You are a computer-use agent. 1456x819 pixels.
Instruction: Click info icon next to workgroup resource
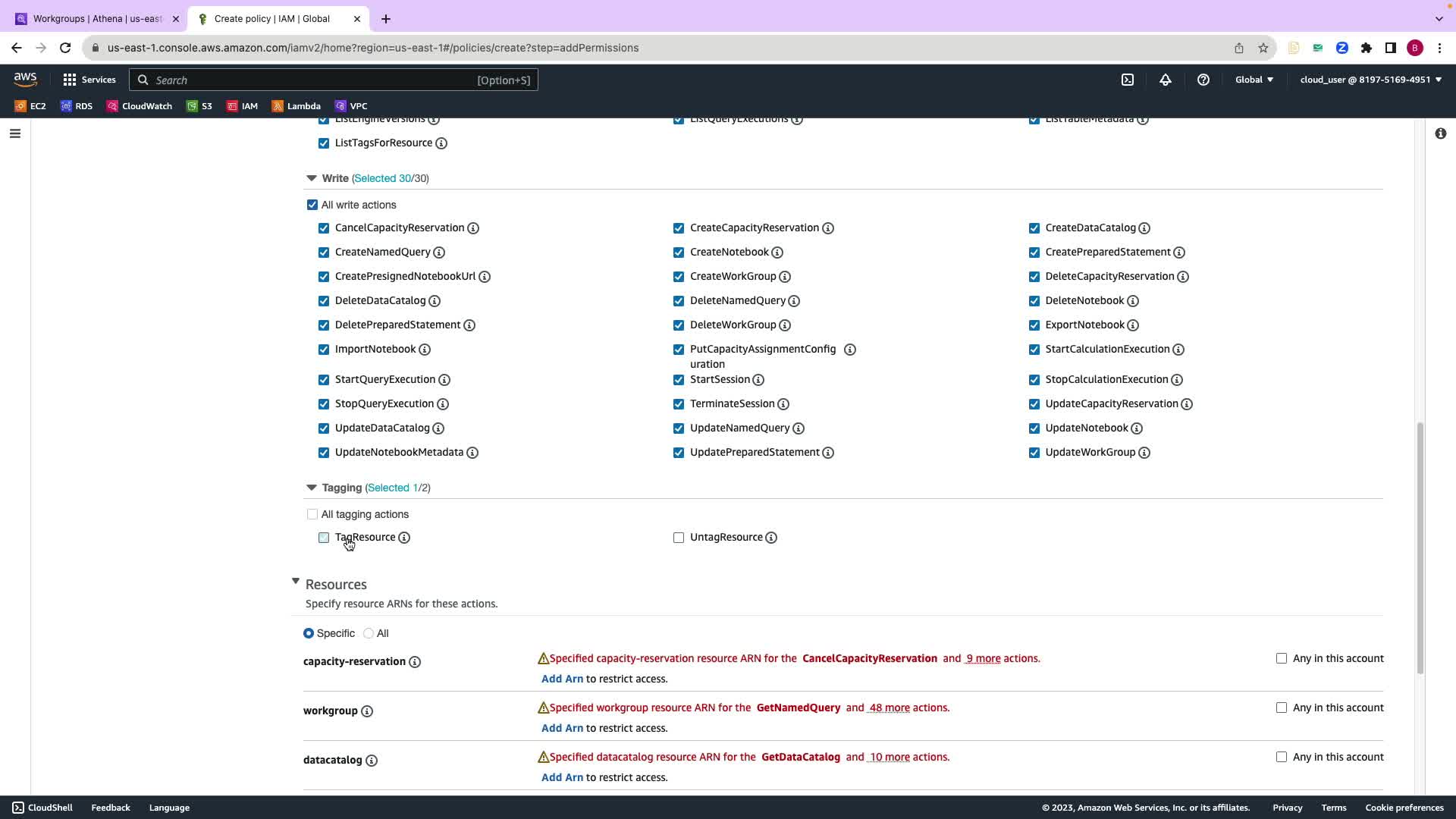[367, 711]
